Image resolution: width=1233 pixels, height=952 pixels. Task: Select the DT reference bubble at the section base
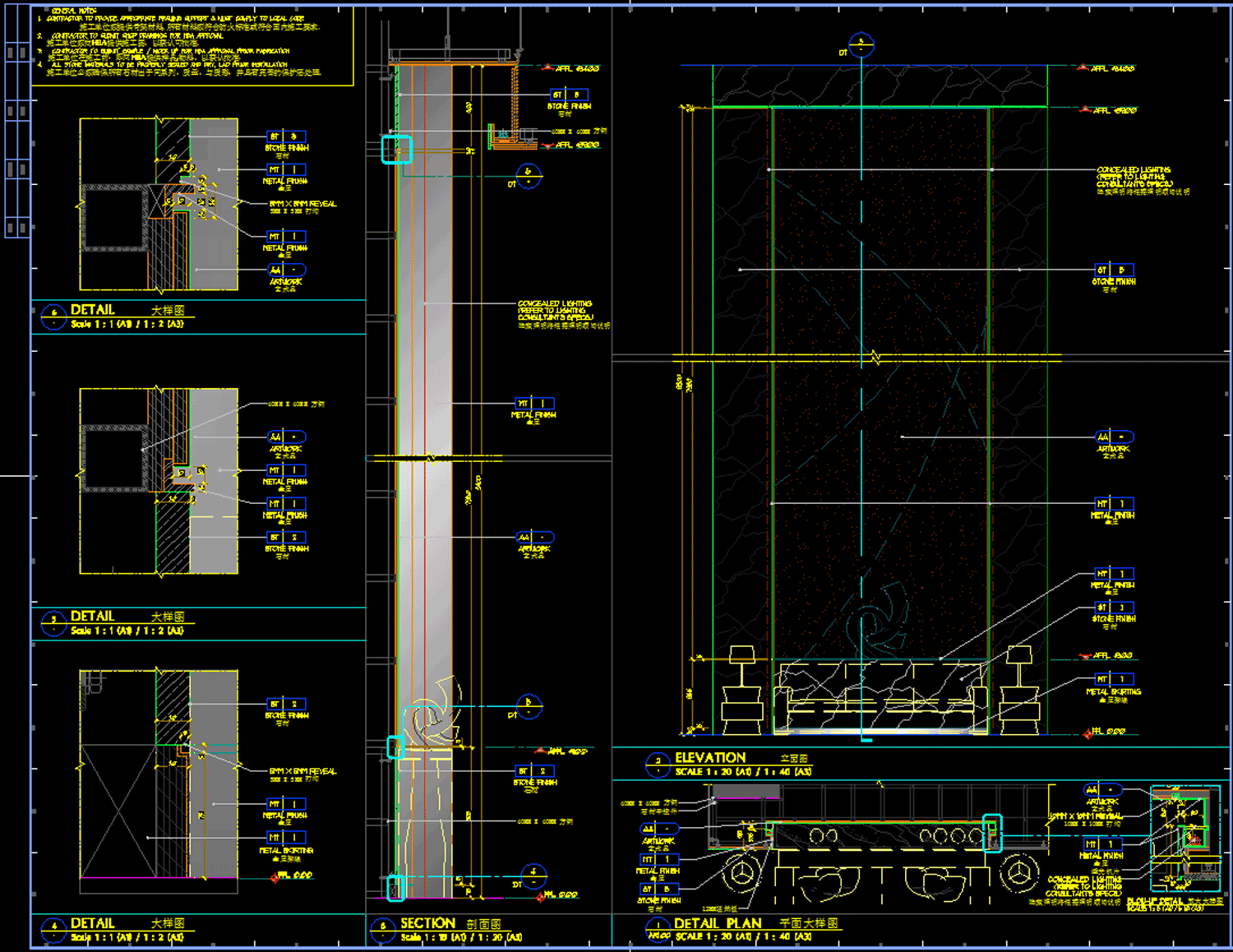(x=533, y=876)
